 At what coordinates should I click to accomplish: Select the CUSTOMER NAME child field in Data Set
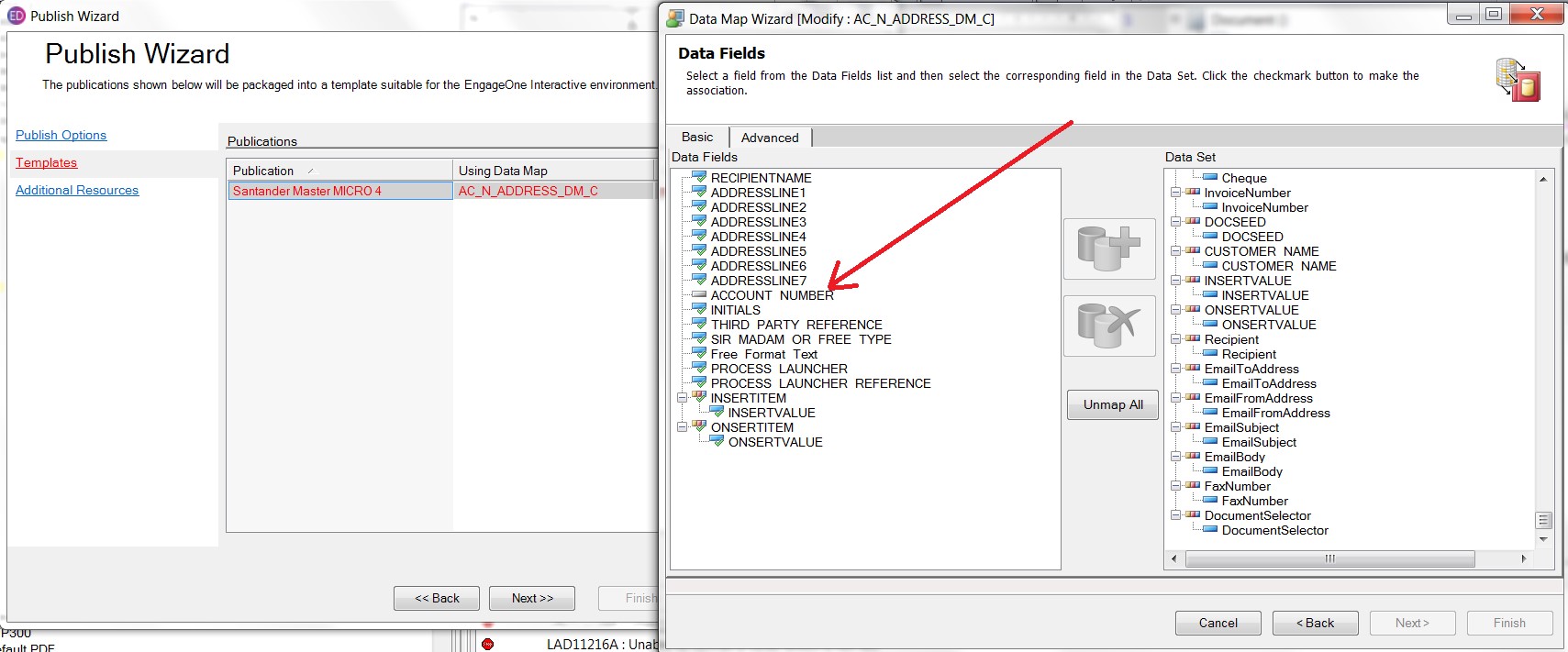pyautogui.click(x=1279, y=266)
